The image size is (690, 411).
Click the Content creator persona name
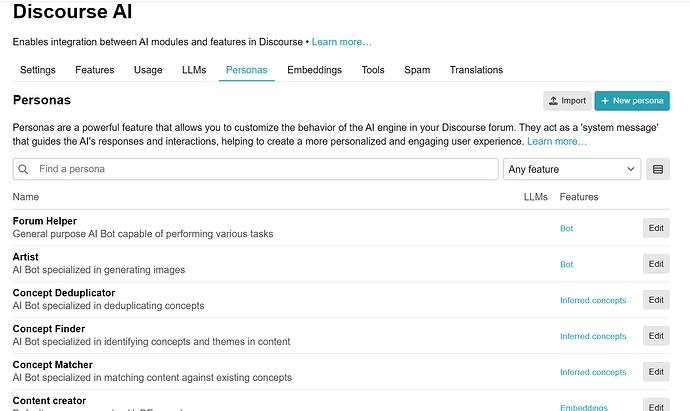click(x=49, y=401)
